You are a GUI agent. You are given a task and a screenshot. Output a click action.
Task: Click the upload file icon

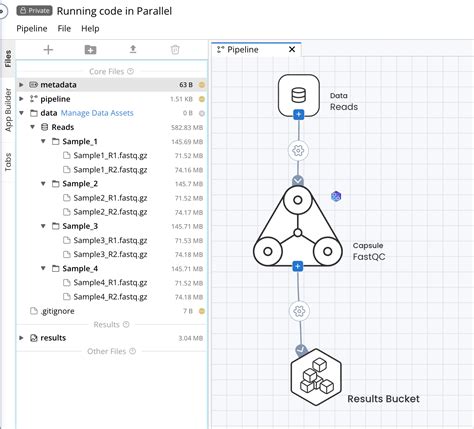[133, 50]
